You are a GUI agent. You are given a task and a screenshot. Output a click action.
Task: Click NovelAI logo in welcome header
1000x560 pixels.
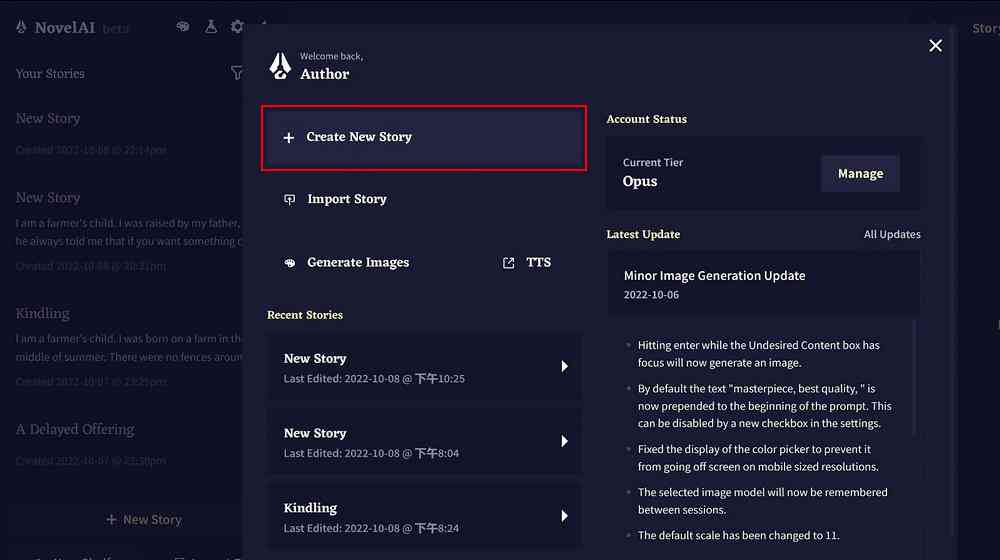(x=280, y=66)
